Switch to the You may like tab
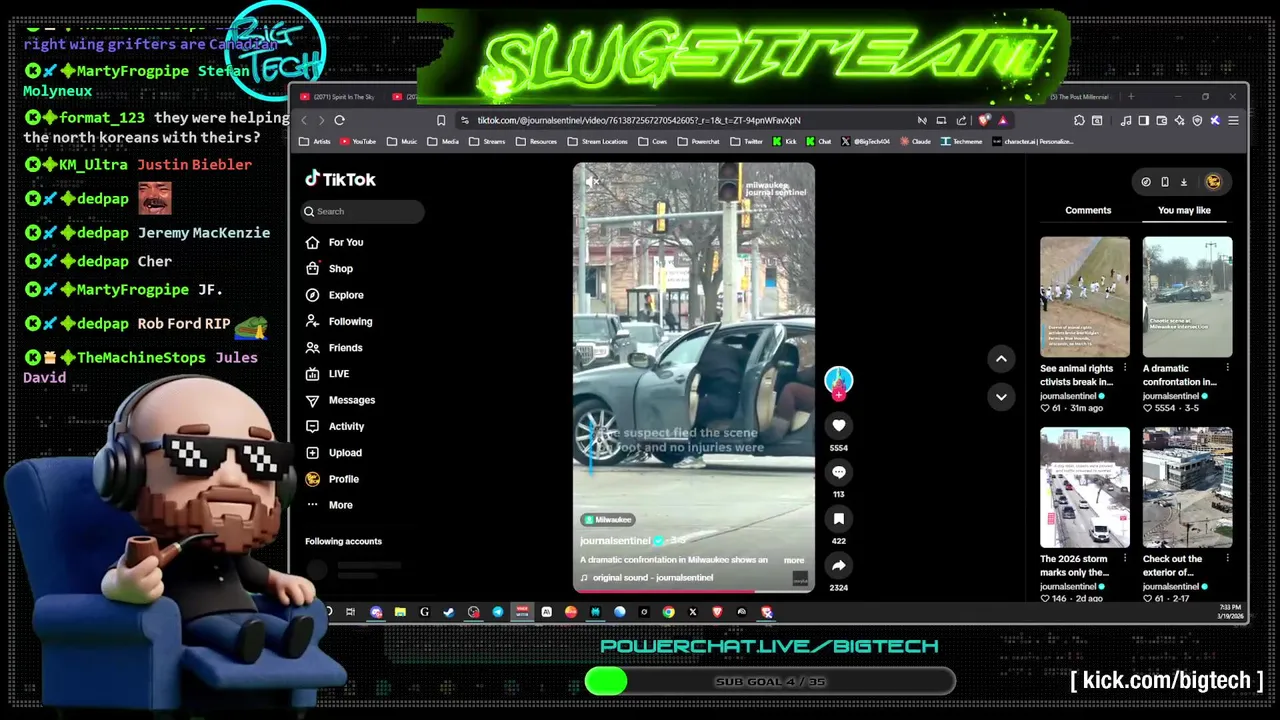This screenshot has height=720, width=1280. click(1184, 210)
